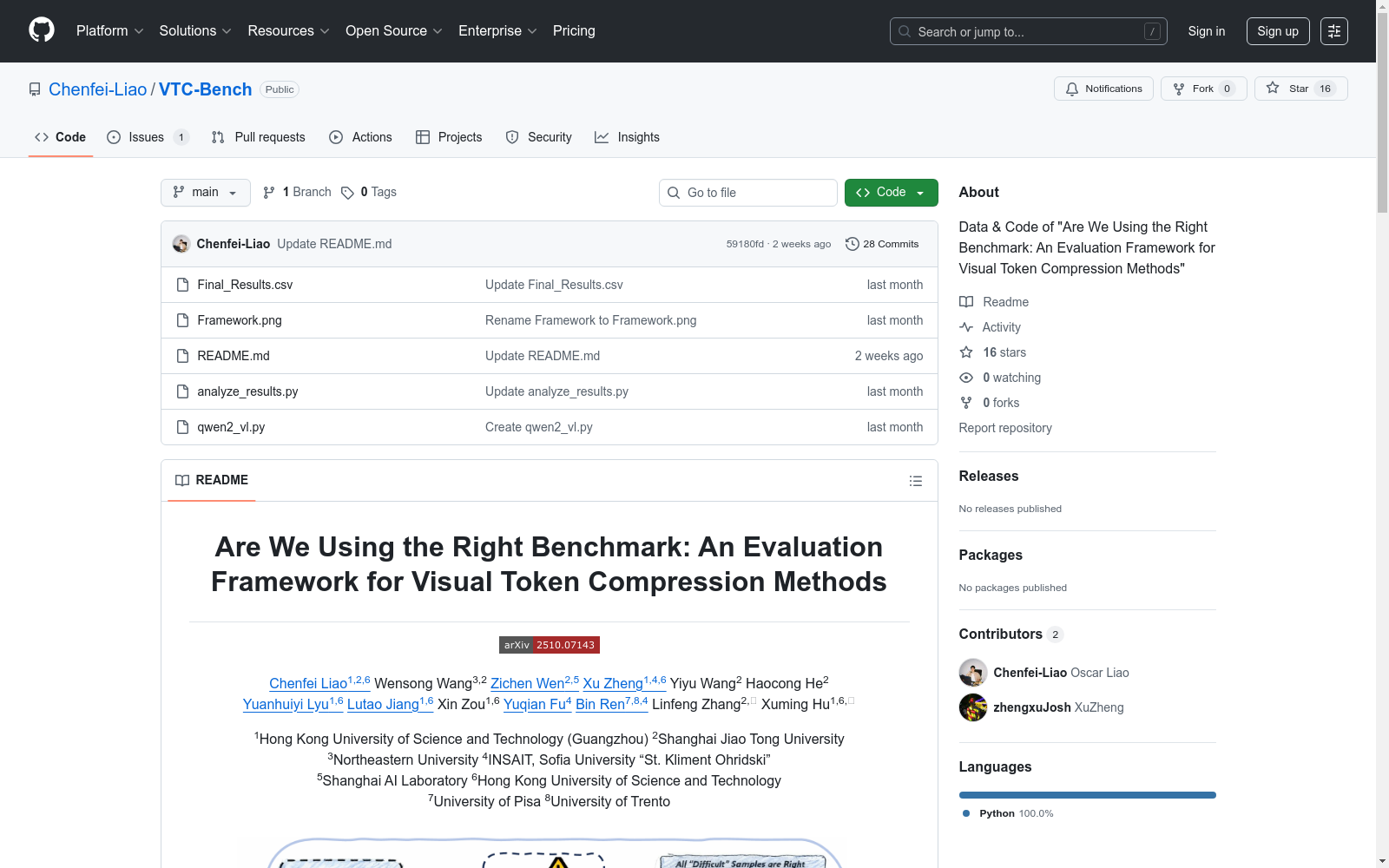Viewport: 1389px width, 868px height.
Task: Open the Chenfei-Liao owner profile link
Action: 98,89
